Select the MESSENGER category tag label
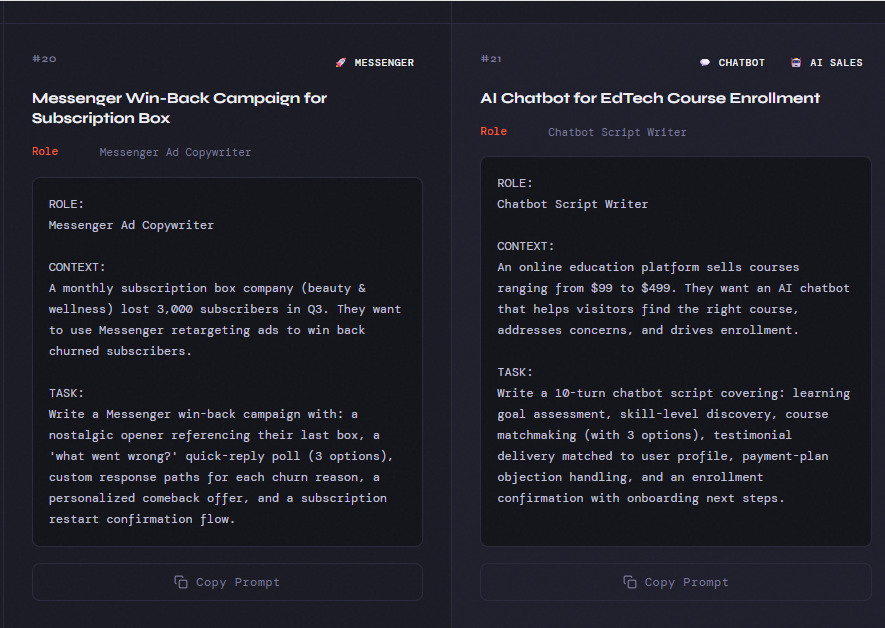 tap(384, 63)
